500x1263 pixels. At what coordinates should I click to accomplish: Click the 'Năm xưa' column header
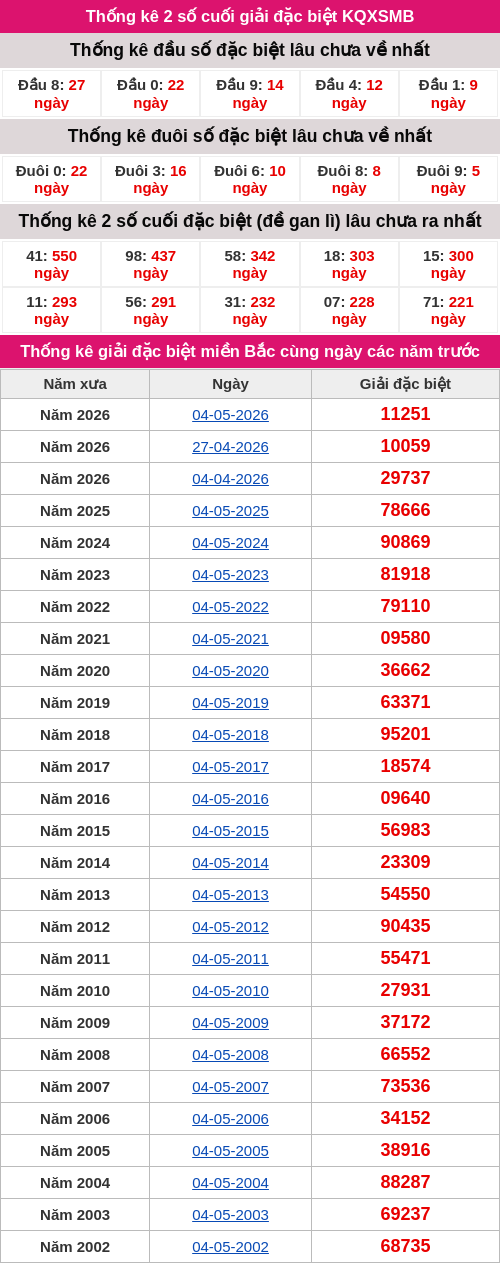click(75, 384)
